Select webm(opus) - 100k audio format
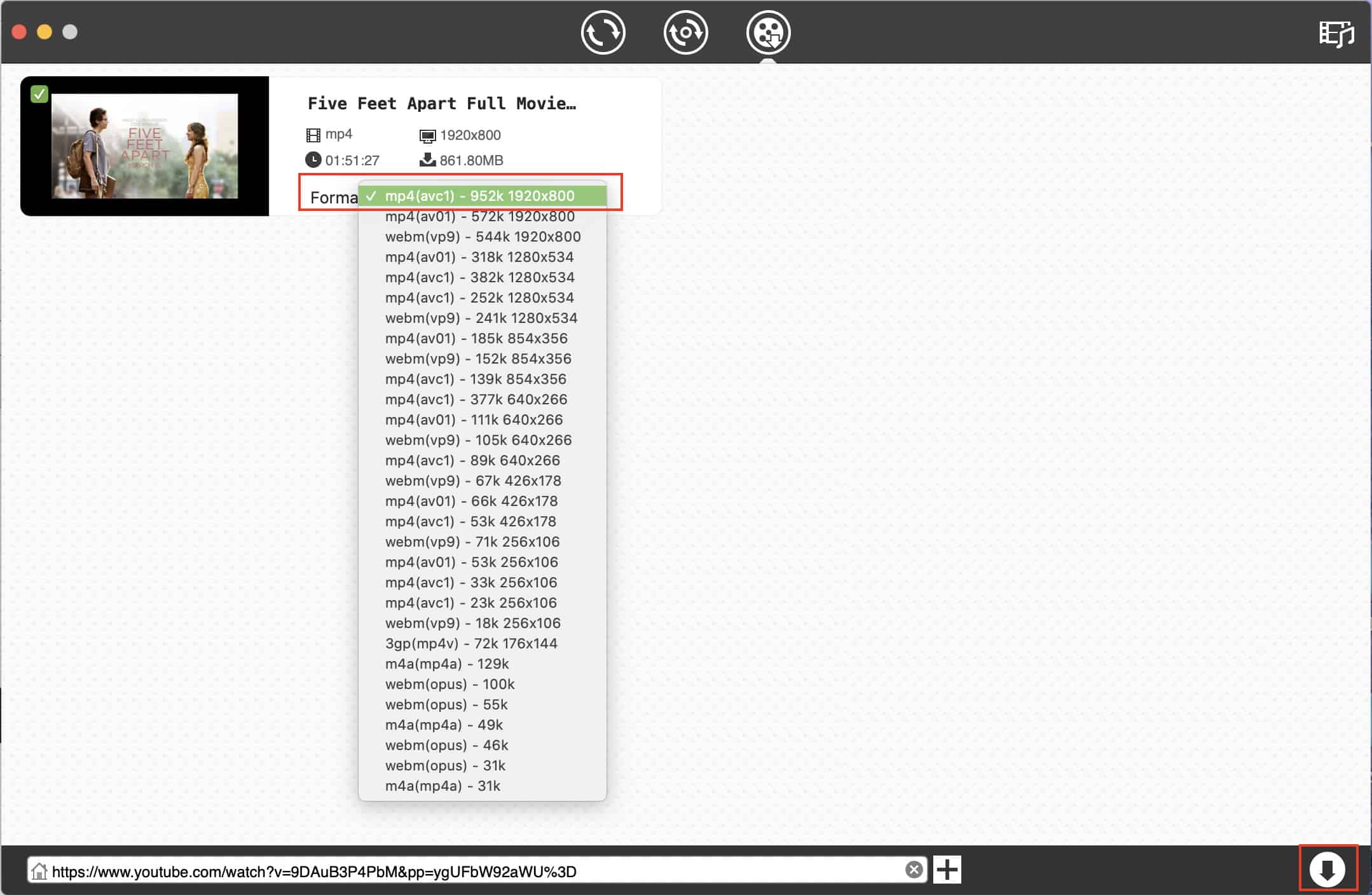 [x=449, y=684]
